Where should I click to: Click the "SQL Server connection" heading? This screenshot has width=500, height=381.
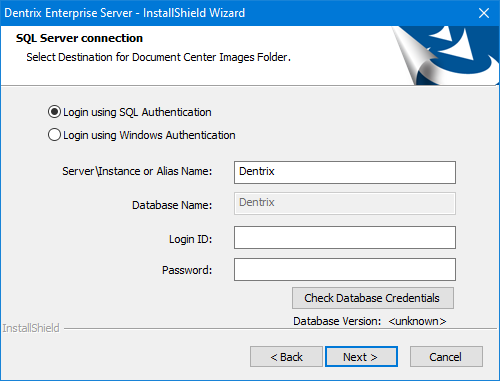(79, 38)
